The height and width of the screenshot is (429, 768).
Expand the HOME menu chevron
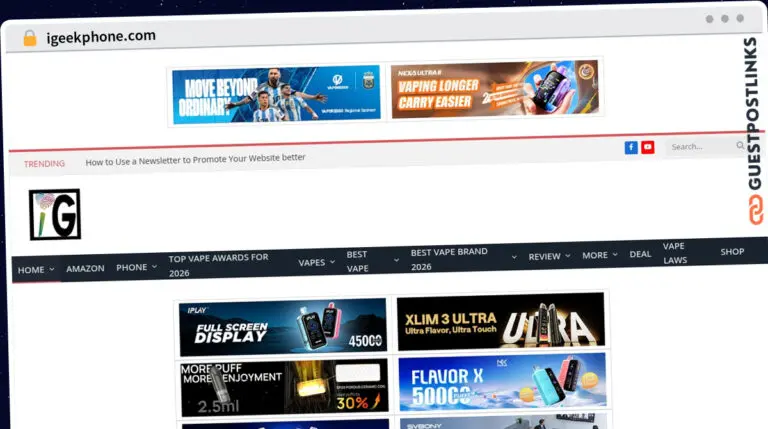[x=52, y=269]
